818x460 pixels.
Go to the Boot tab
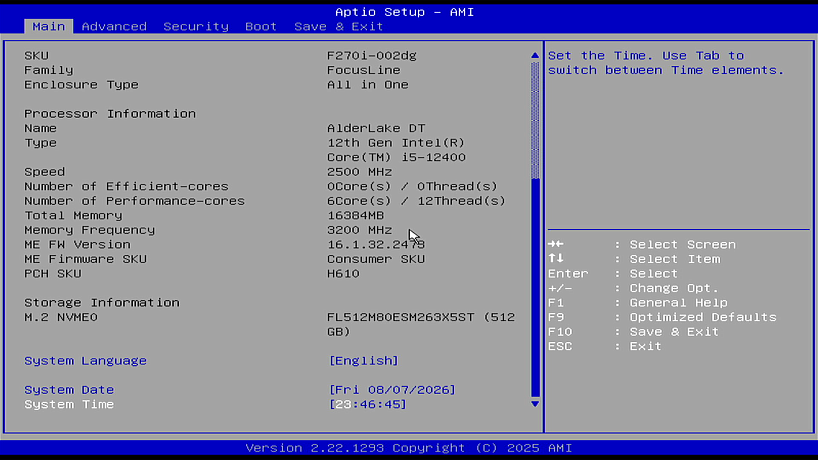[x=261, y=27]
